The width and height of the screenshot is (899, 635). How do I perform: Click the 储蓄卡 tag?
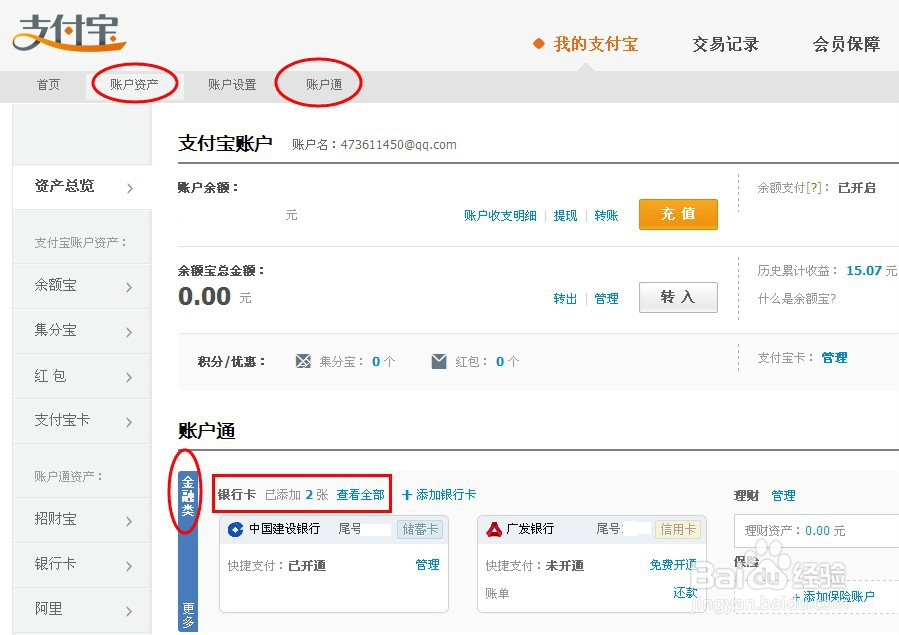coord(420,529)
